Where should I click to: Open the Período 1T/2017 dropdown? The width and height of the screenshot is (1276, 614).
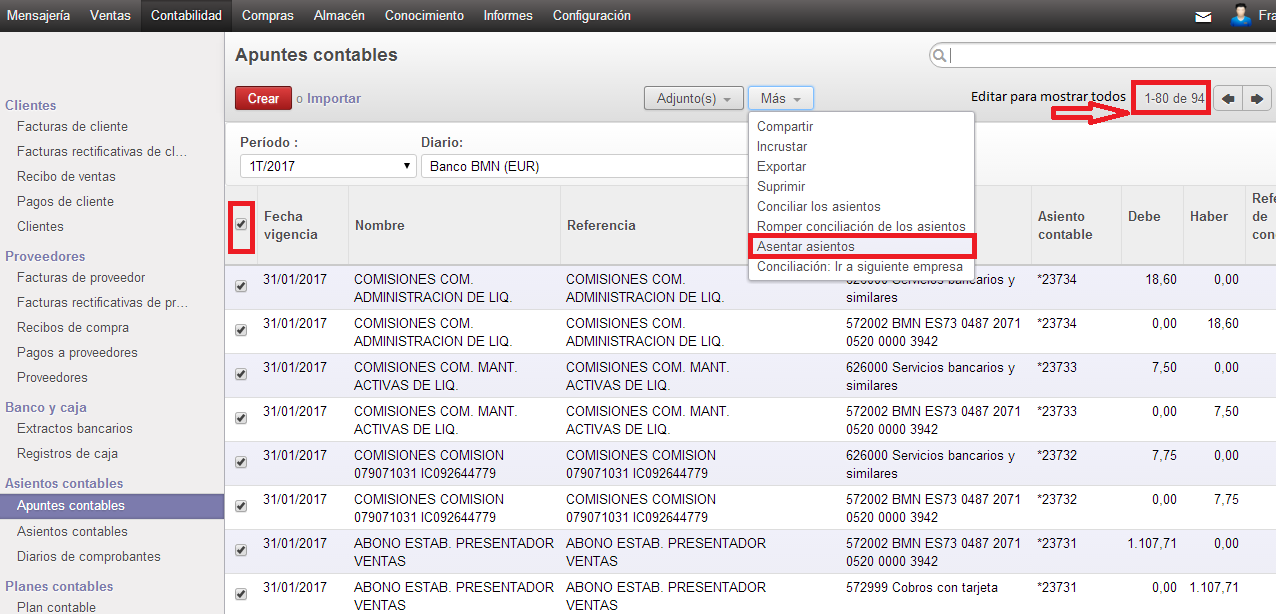pos(327,166)
